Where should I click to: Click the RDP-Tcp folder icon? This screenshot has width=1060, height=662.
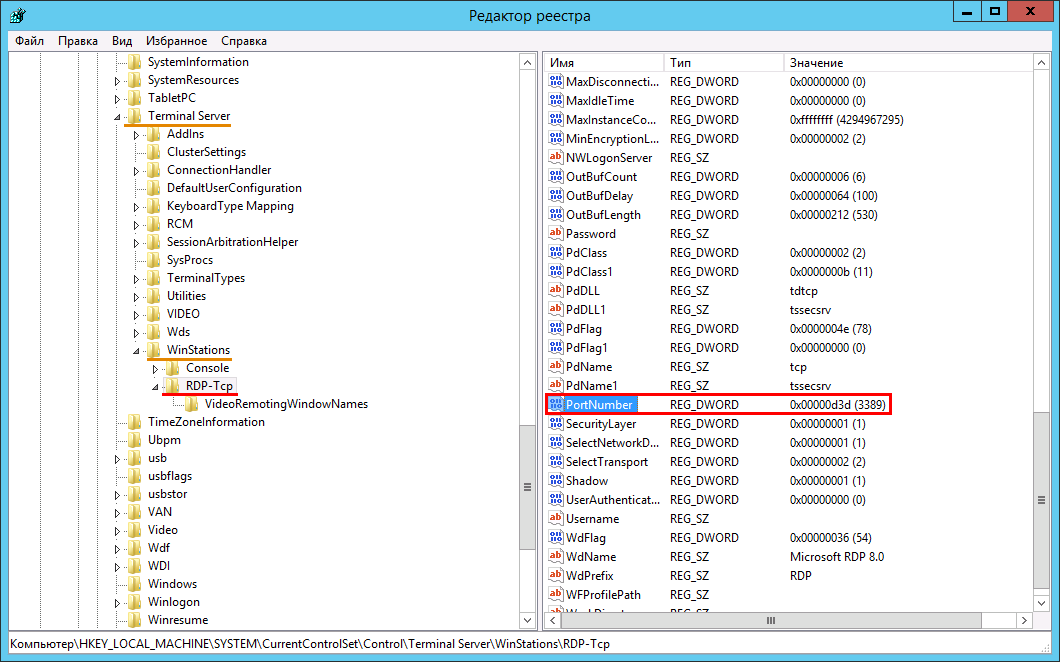click(173, 386)
